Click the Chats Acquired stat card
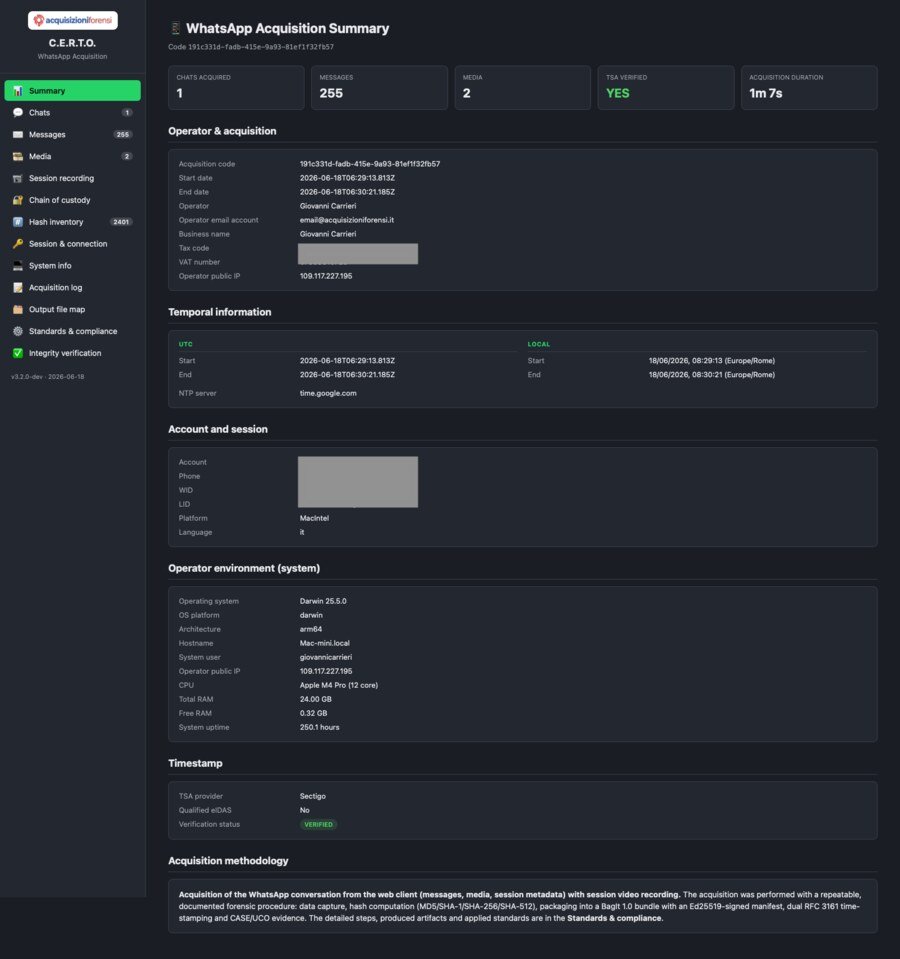The width and height of the screenshot is (900, 959). 236,87
